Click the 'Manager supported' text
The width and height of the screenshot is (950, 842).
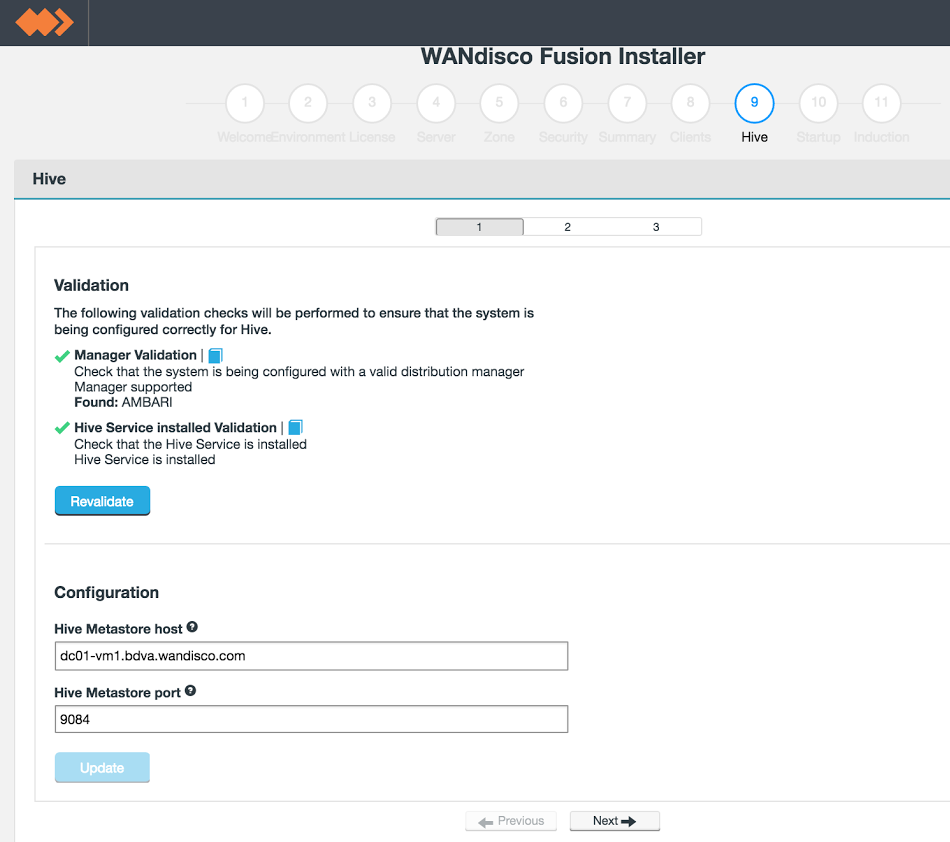click(x=133, y=387)
